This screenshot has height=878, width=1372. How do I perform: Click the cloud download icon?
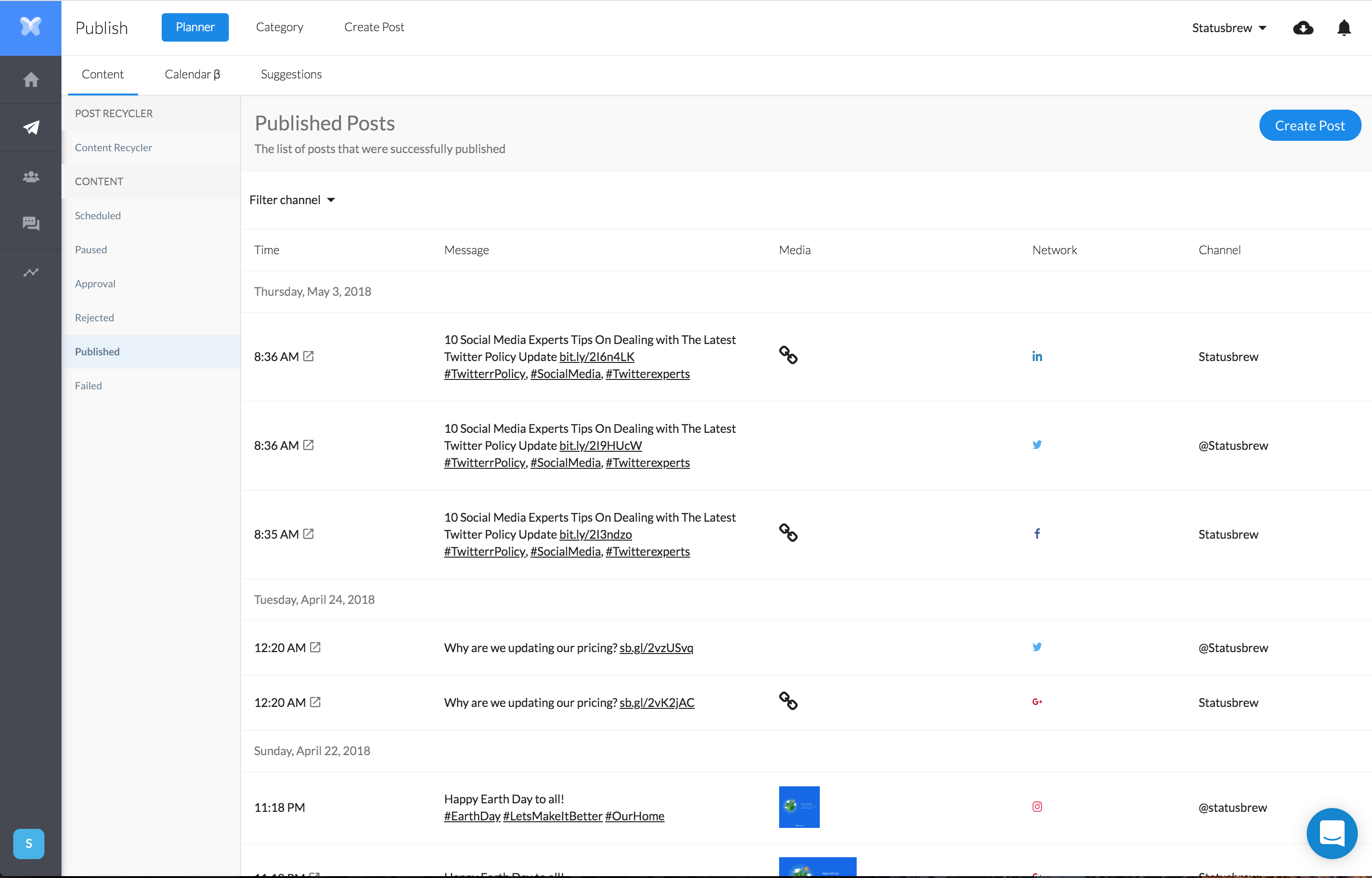(x=1303, y=28)
